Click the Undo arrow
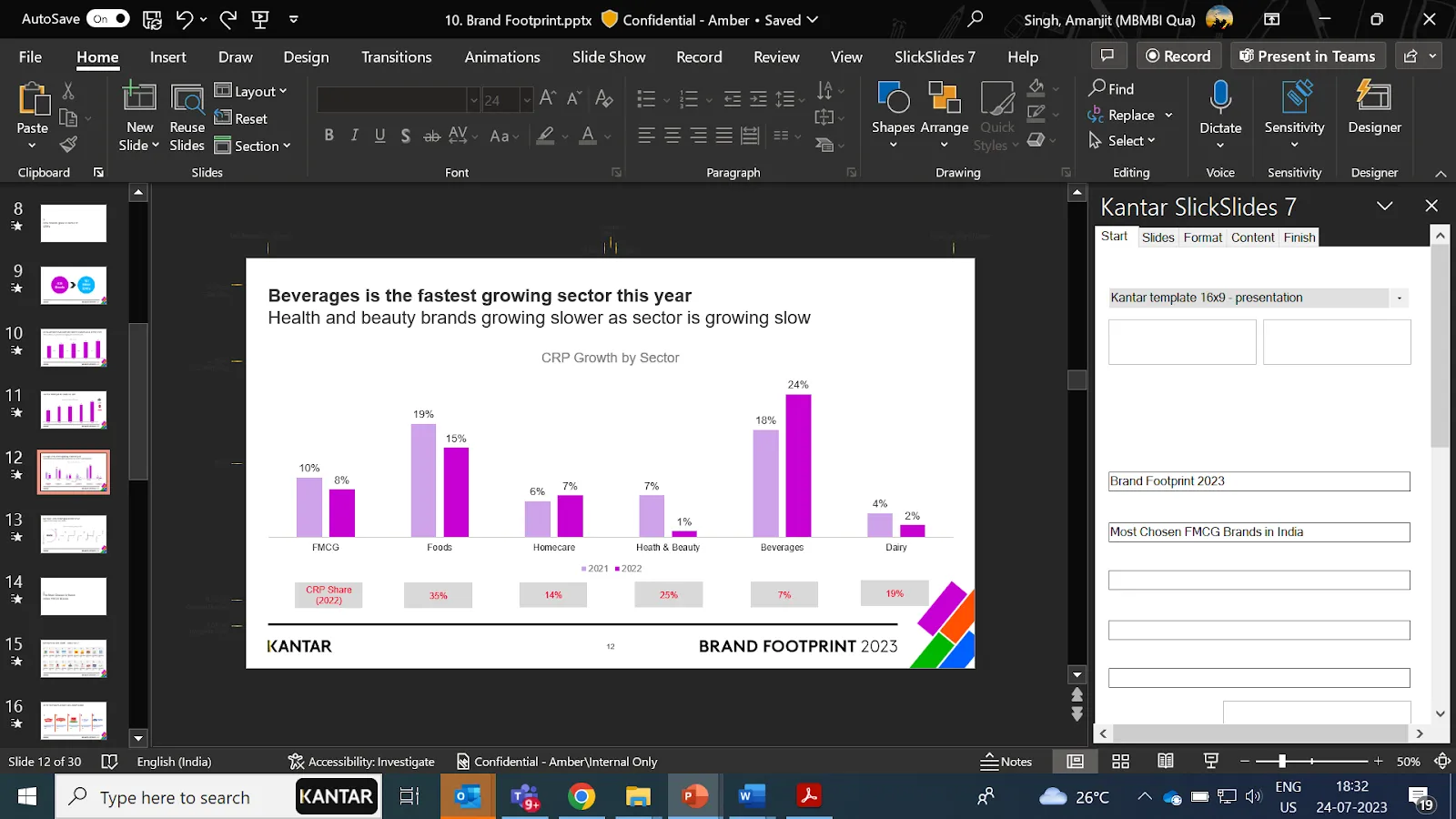1456x819 pixels. coord(185,19)
